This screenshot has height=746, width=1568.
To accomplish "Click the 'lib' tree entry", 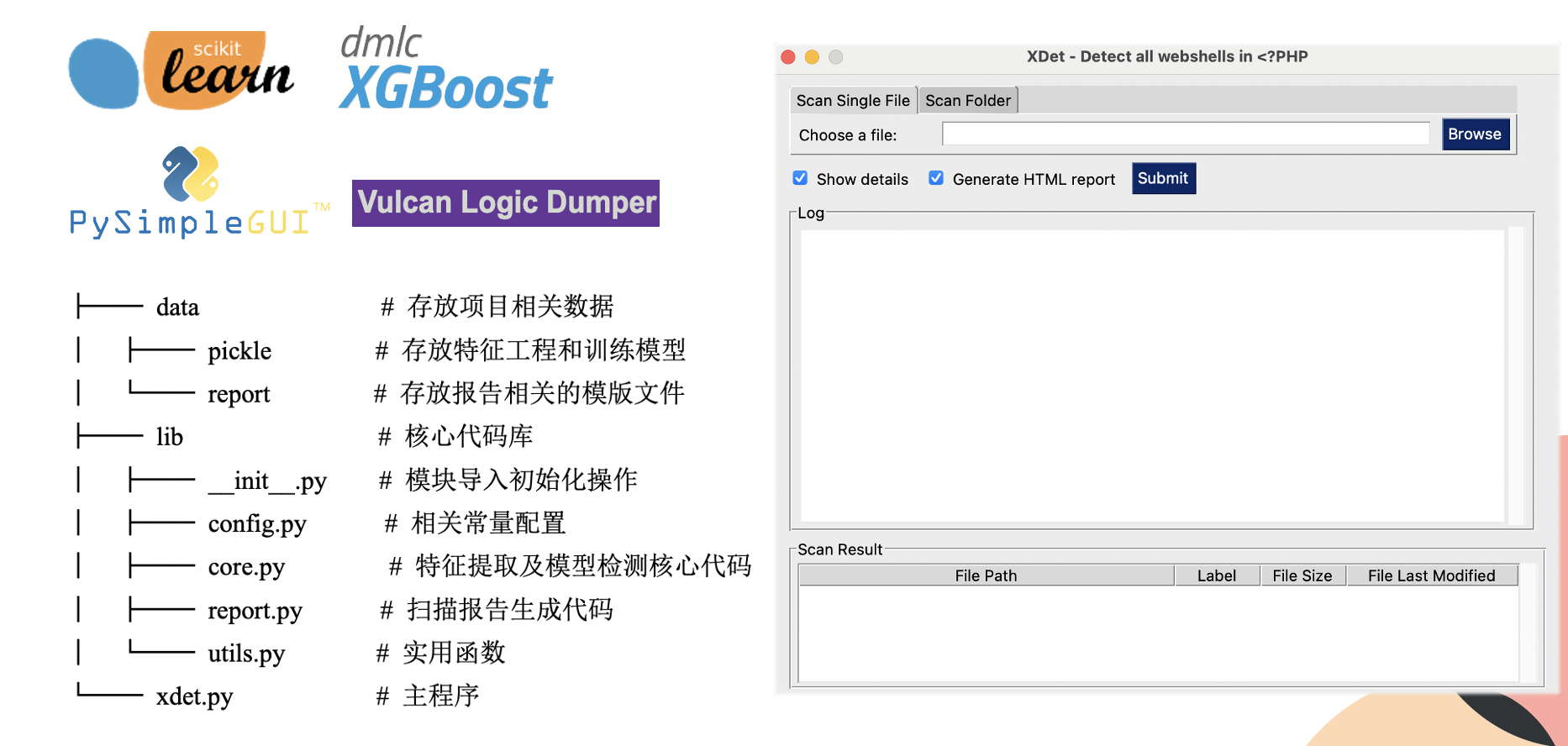I will coord(170,437).
